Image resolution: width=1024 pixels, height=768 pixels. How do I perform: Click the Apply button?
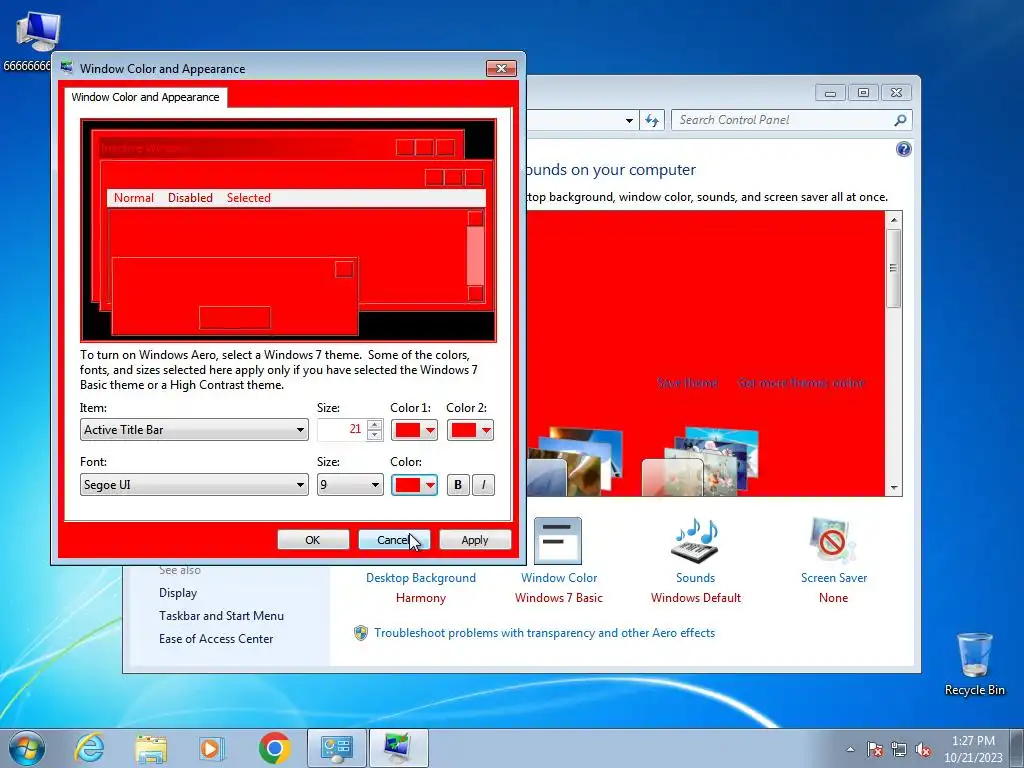click(x=475, y=540)
